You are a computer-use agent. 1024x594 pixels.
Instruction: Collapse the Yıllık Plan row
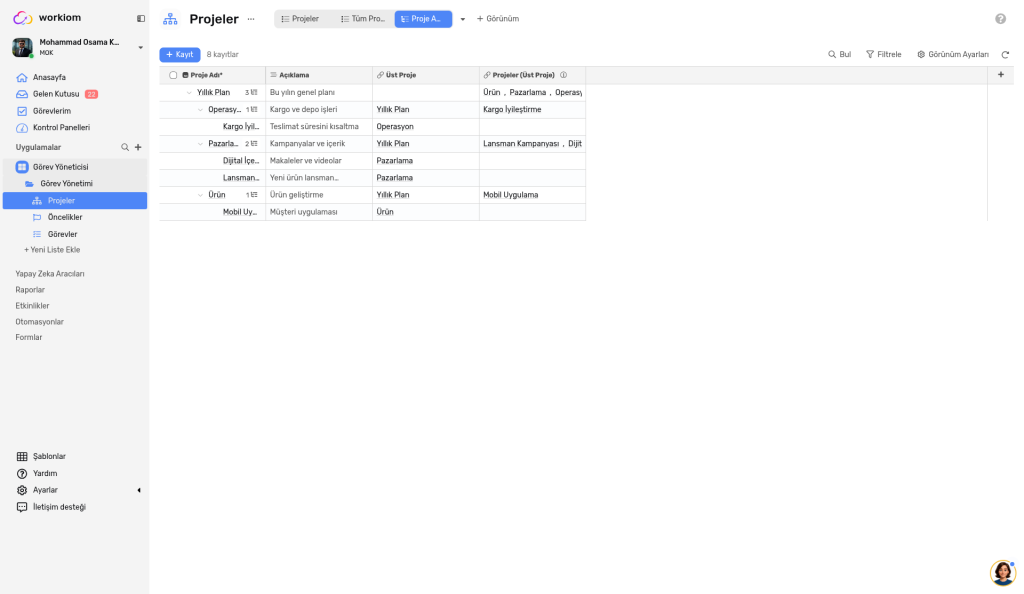point(189,93)
